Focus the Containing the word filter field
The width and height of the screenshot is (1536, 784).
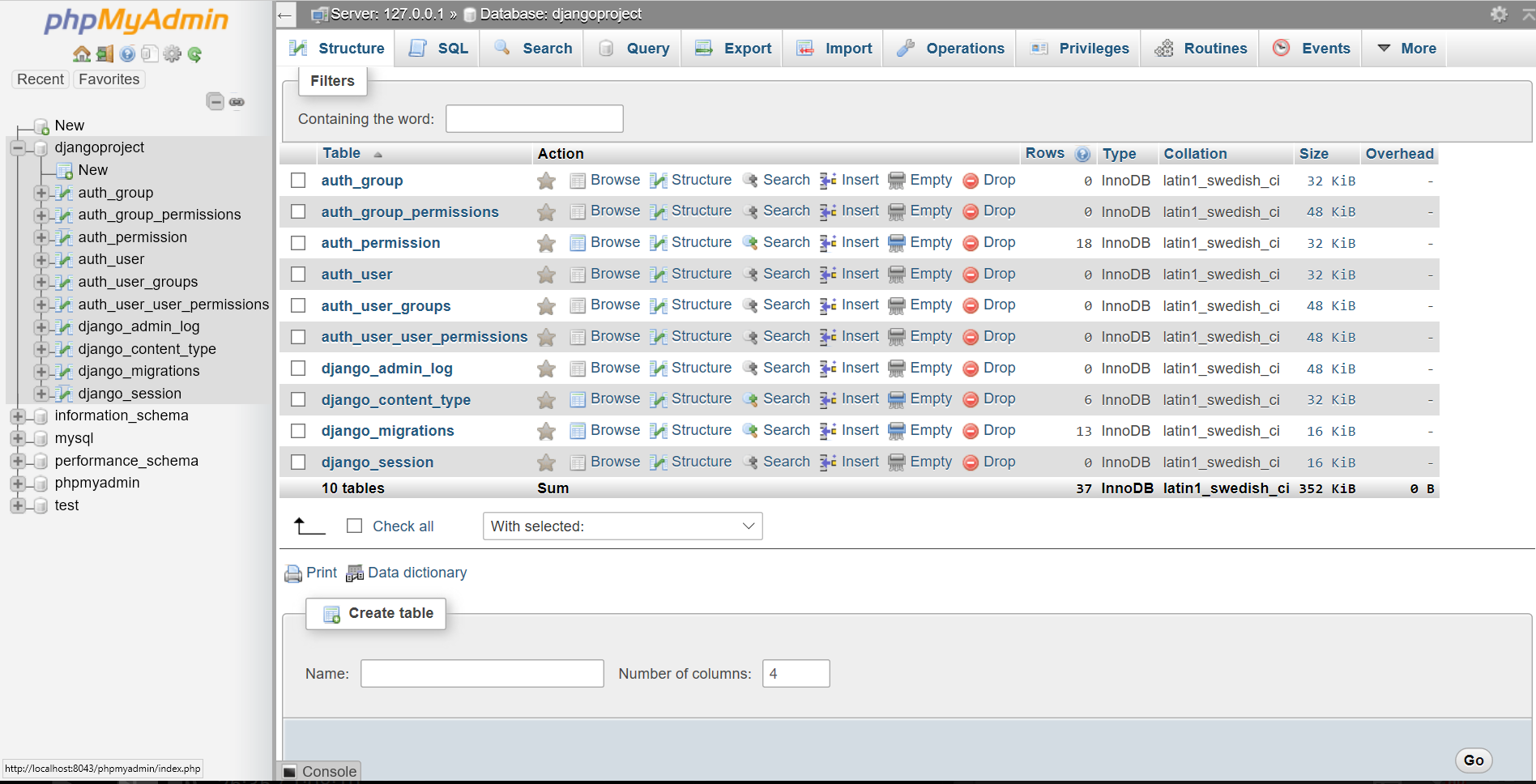click(x=535, y=118)
